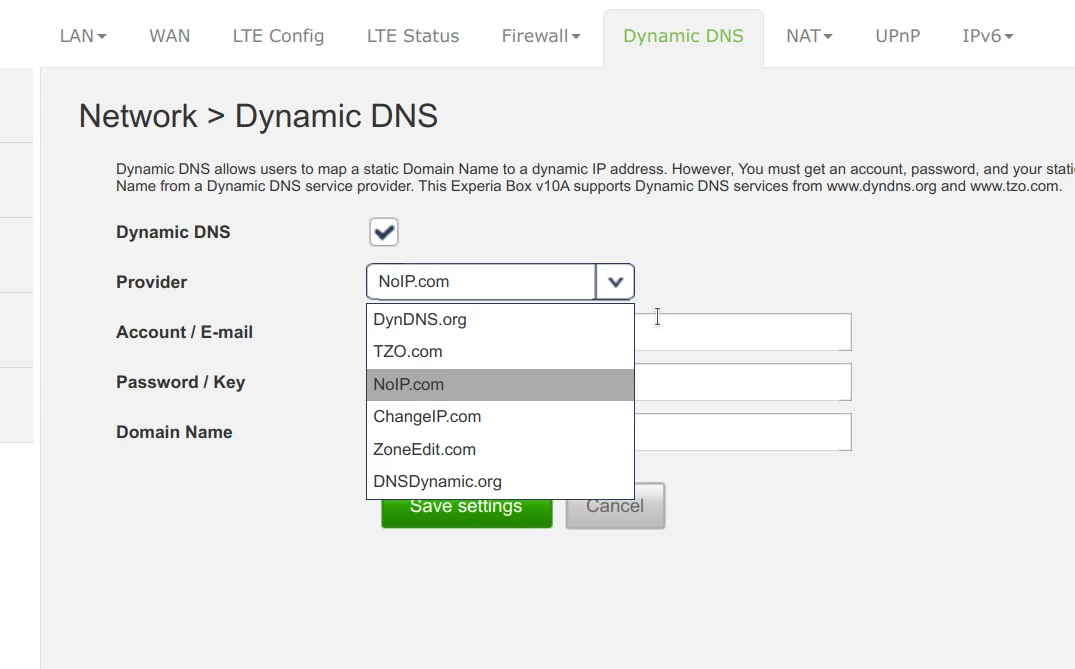Switch to the UPnP tab
This screenshot has height=669, width=1075.
897,36
